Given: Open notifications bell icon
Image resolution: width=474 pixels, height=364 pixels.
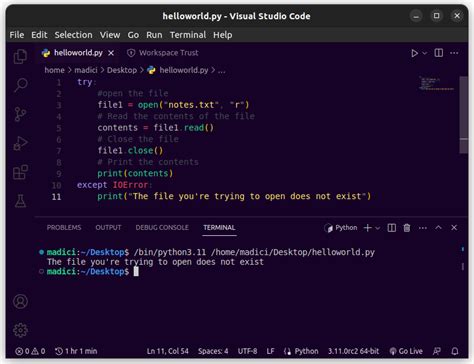Looking at the screenshot, I should click(x=455, y=351).
